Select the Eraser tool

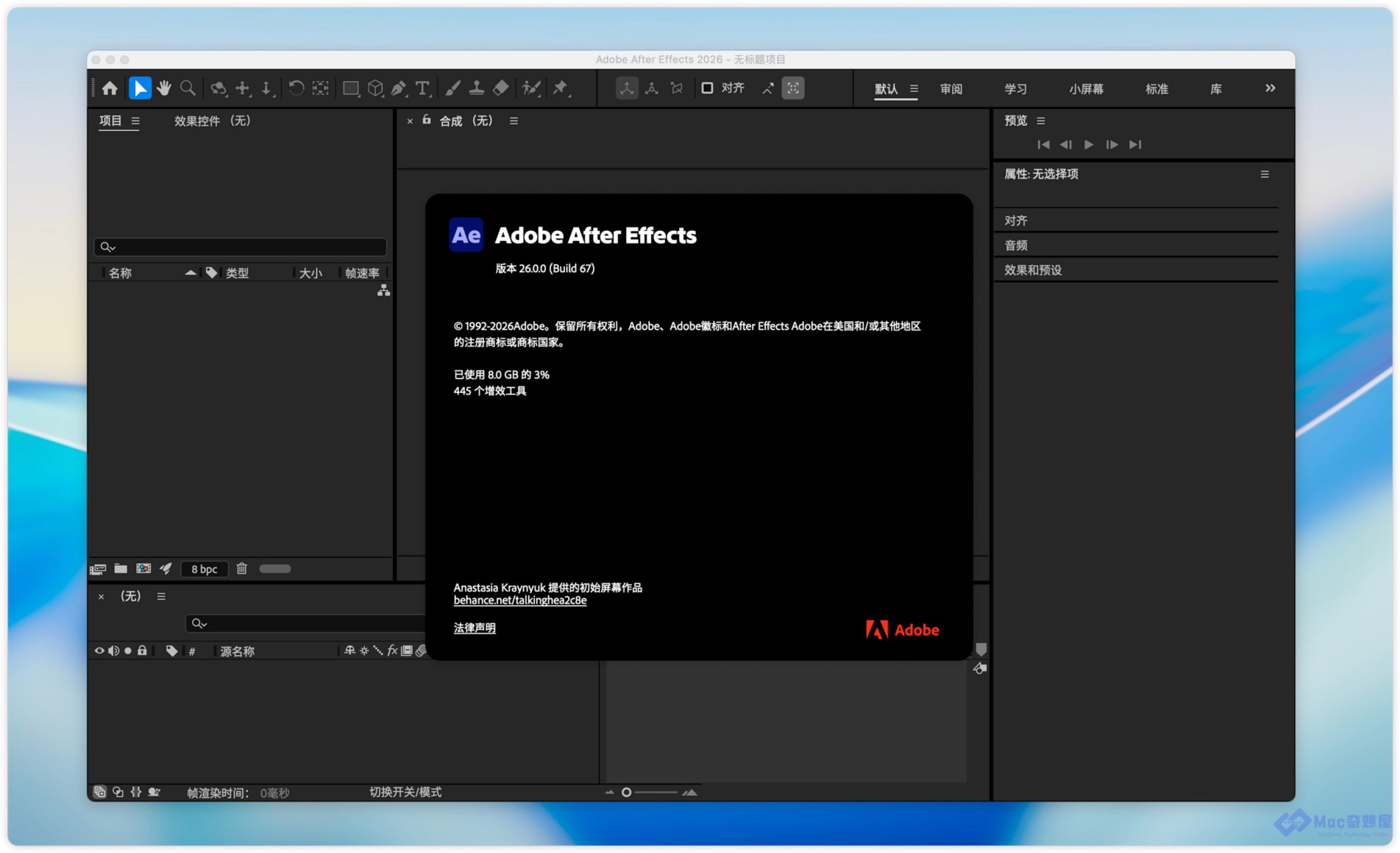click(500, 88)
